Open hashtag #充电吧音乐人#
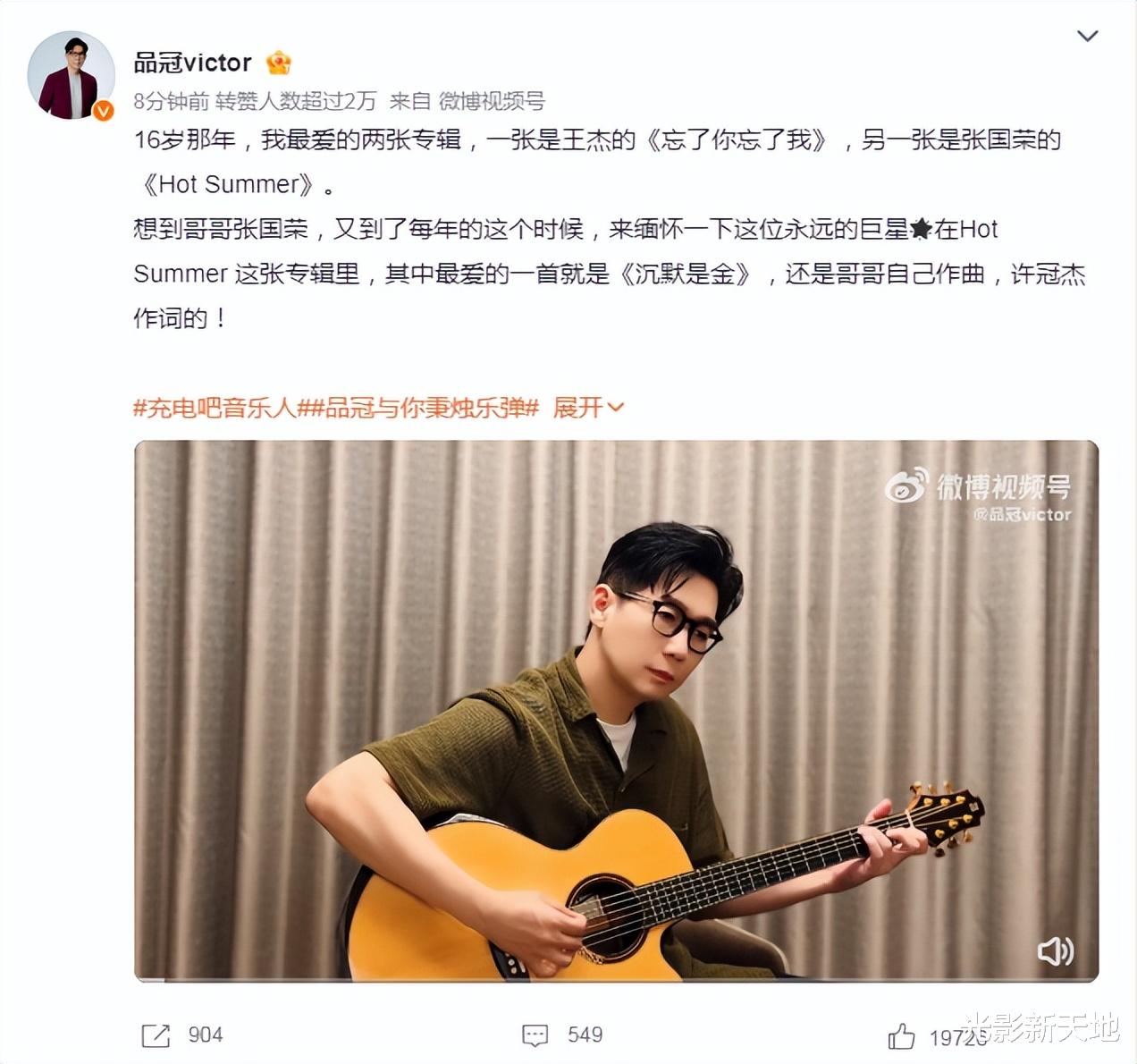Viewport: 1137px width, 1064px height. point(214,408)
